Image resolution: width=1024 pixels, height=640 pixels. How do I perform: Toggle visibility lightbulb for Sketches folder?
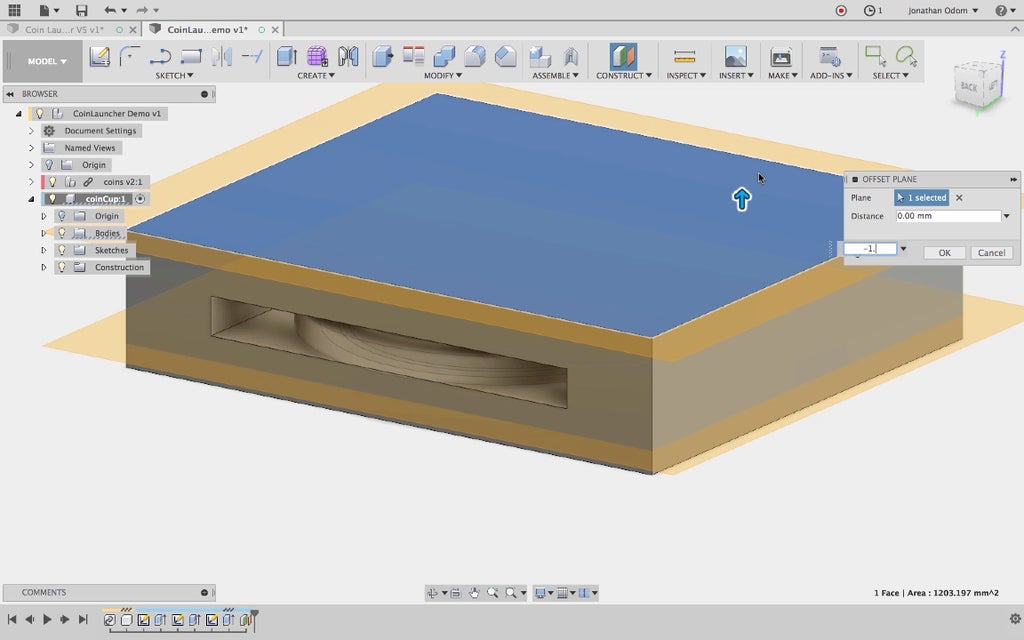point(61,250)
